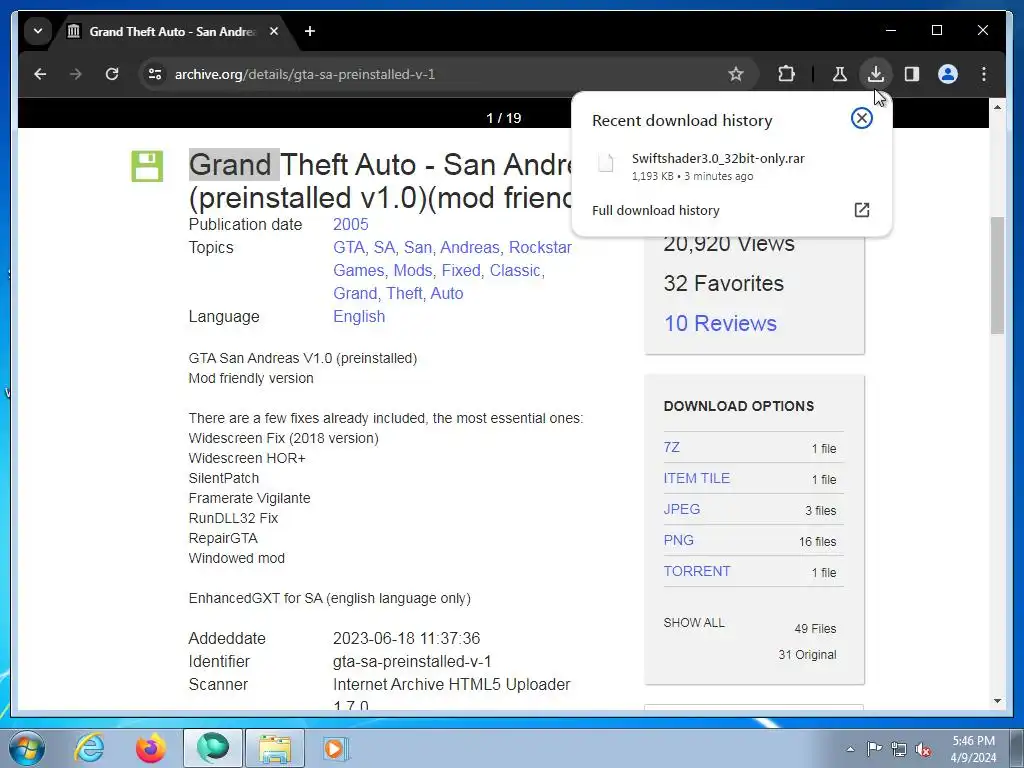Download the ITEM TILE option
1024x768 pixels.
[696, 478]
